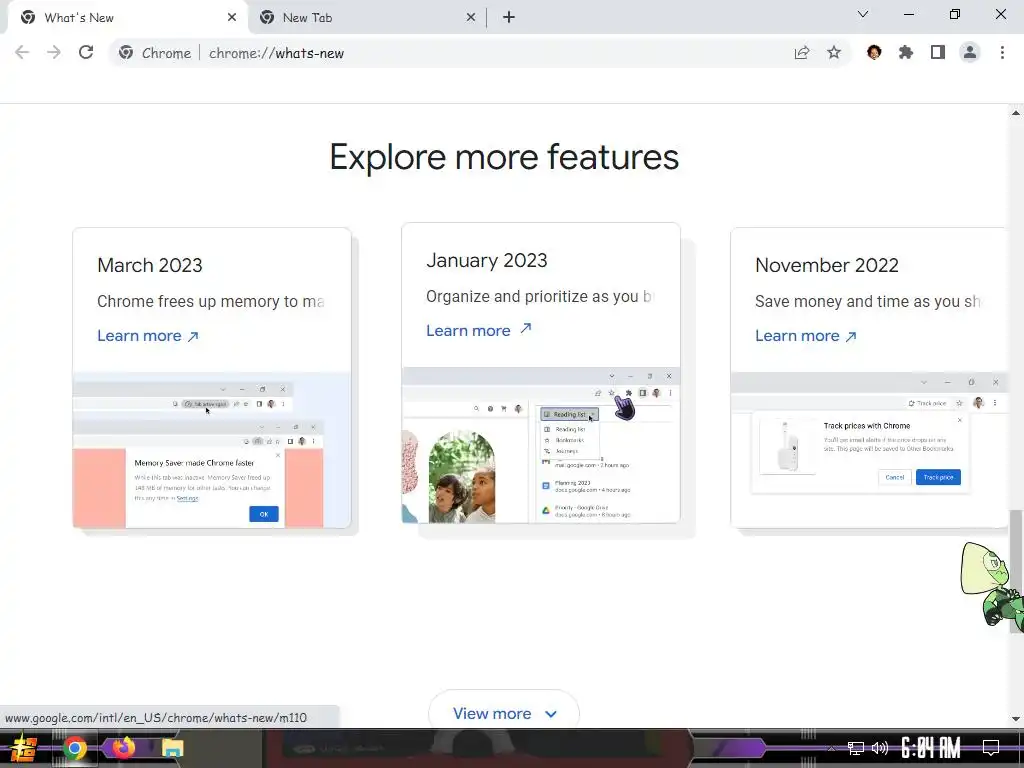Close the New Tab tab
The image size is (1024, 768).
[x=471, y=18]
